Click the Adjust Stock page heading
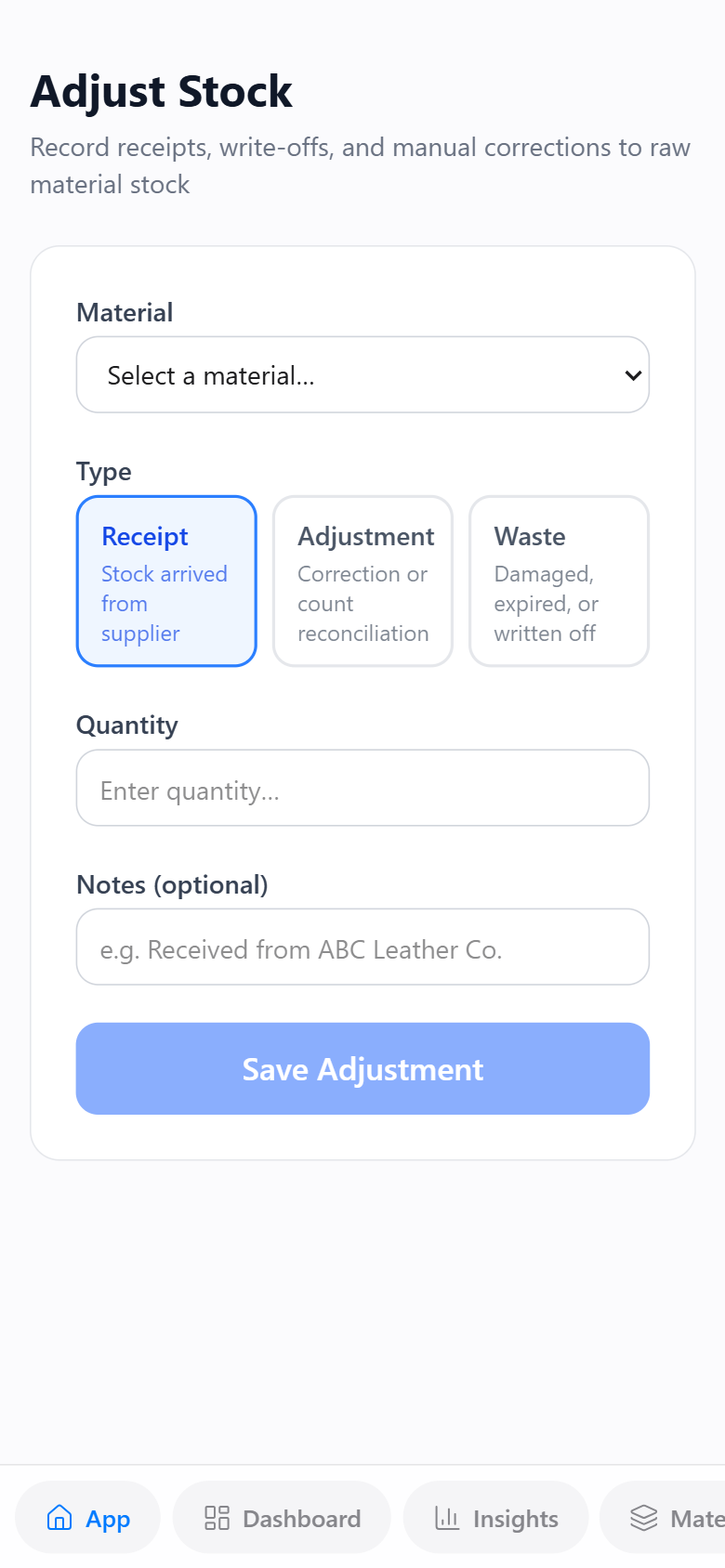This screenshot has height=1568, width=725. pyautogui.click(x=162, y=91)
